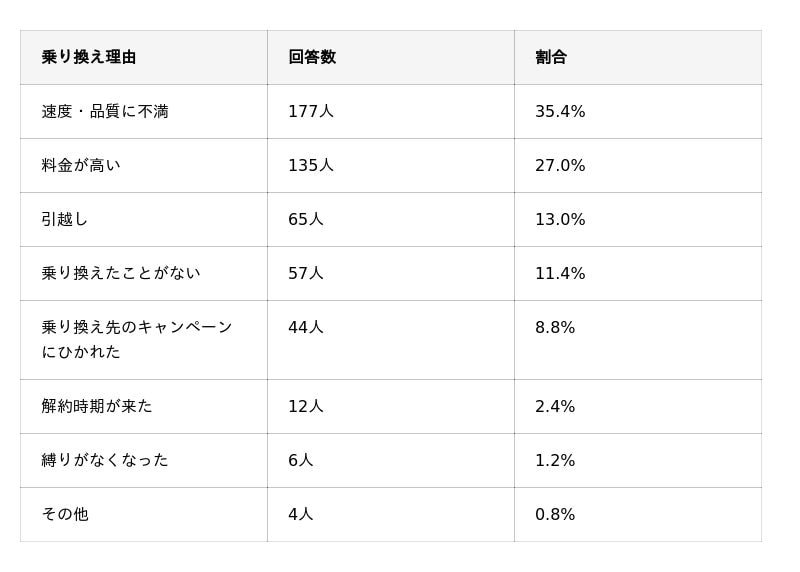Select the 12人 cell
The width and height of the screenshot is (800, 572).
click(x=306, y=406)
